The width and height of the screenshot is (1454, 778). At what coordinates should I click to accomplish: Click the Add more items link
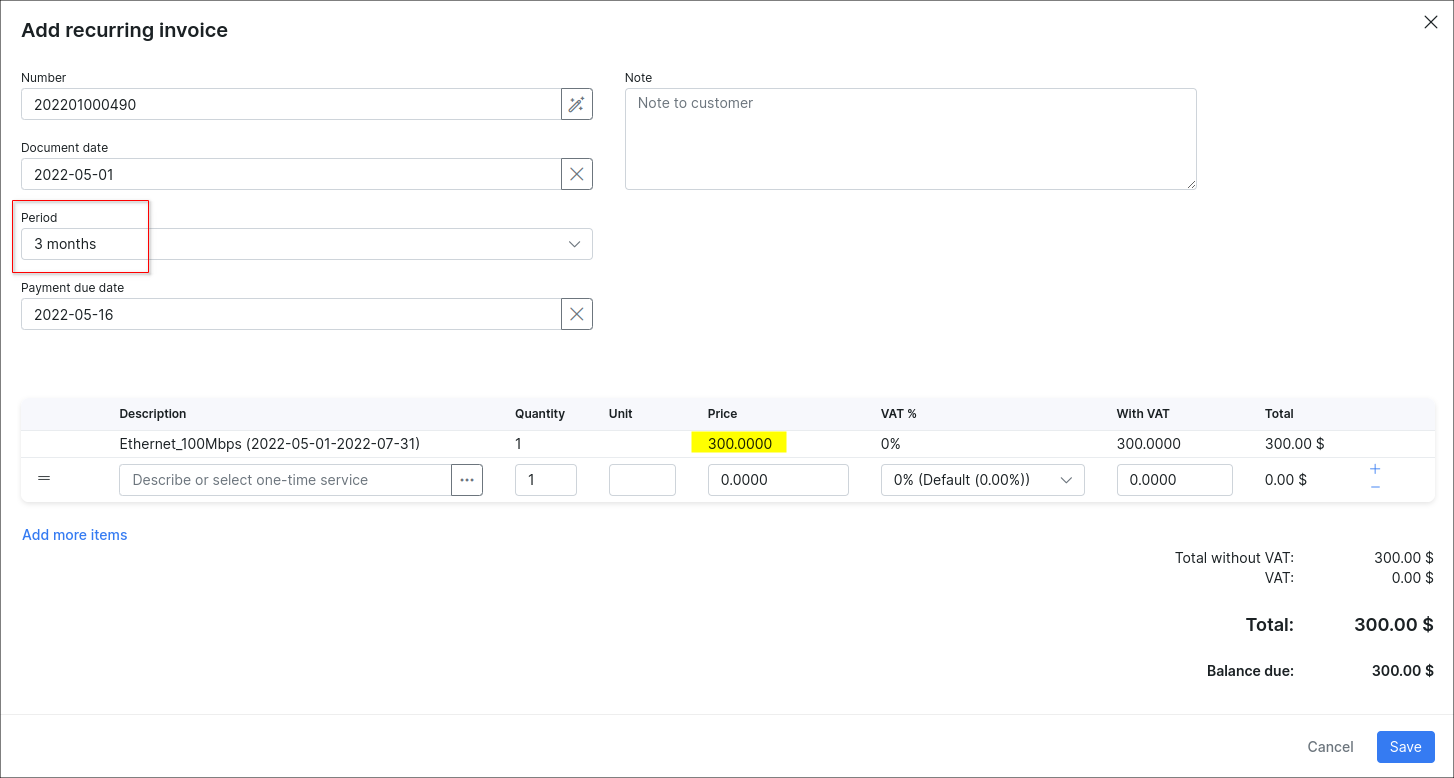click(75, 535)
